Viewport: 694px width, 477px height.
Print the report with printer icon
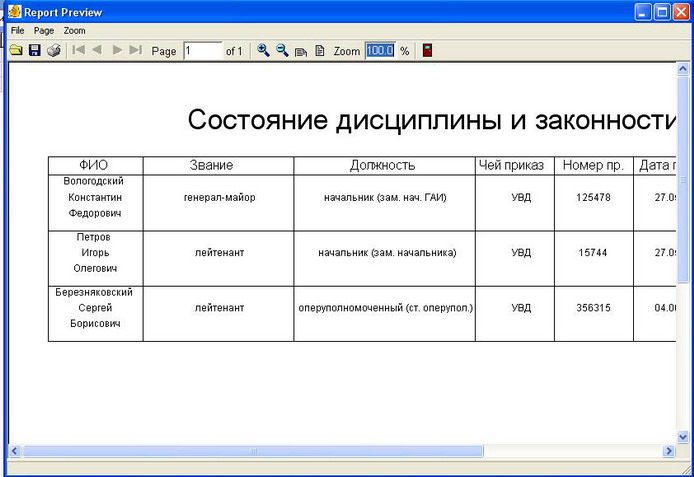[54, 50]
